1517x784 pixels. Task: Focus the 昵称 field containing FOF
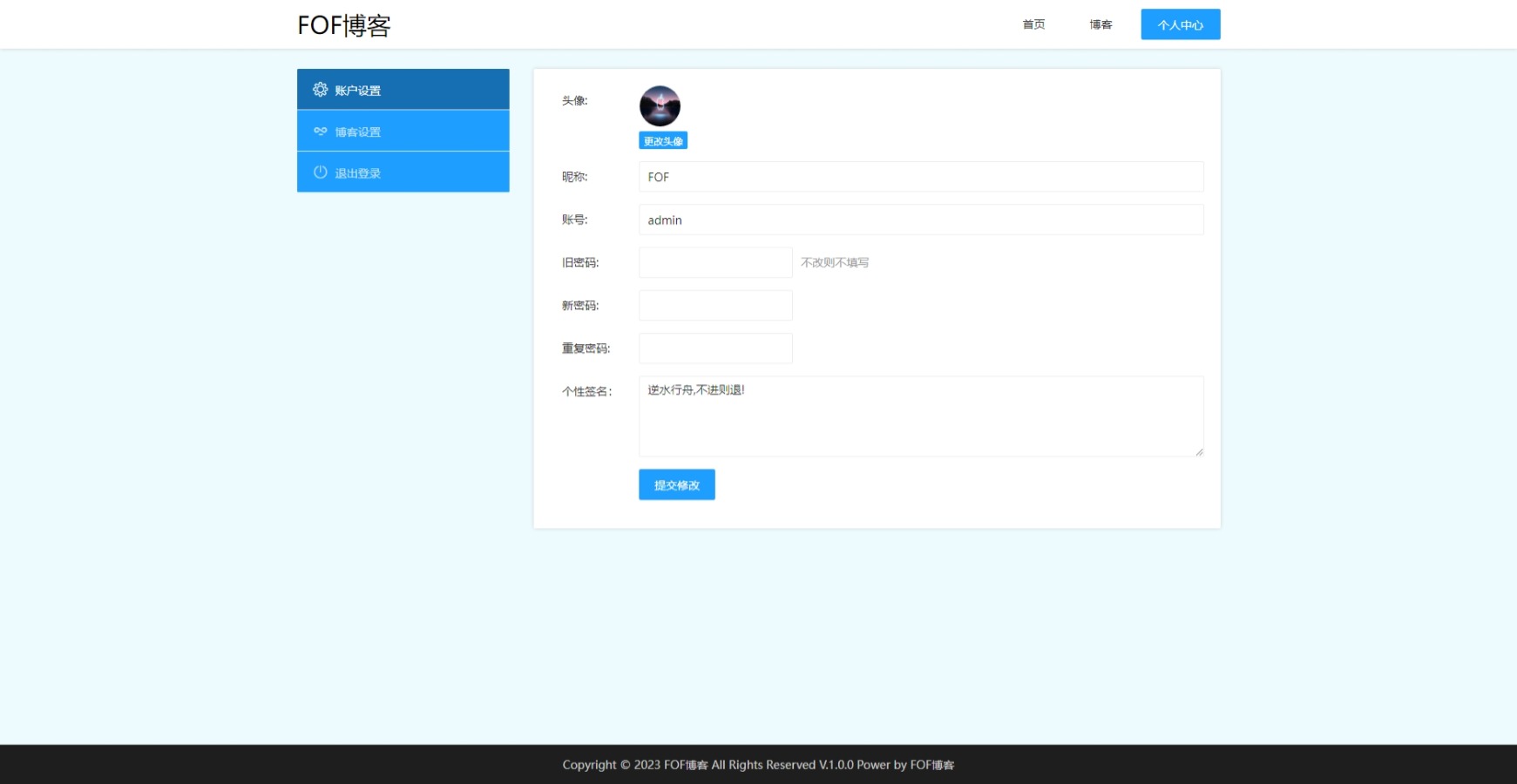pos(921,177)
